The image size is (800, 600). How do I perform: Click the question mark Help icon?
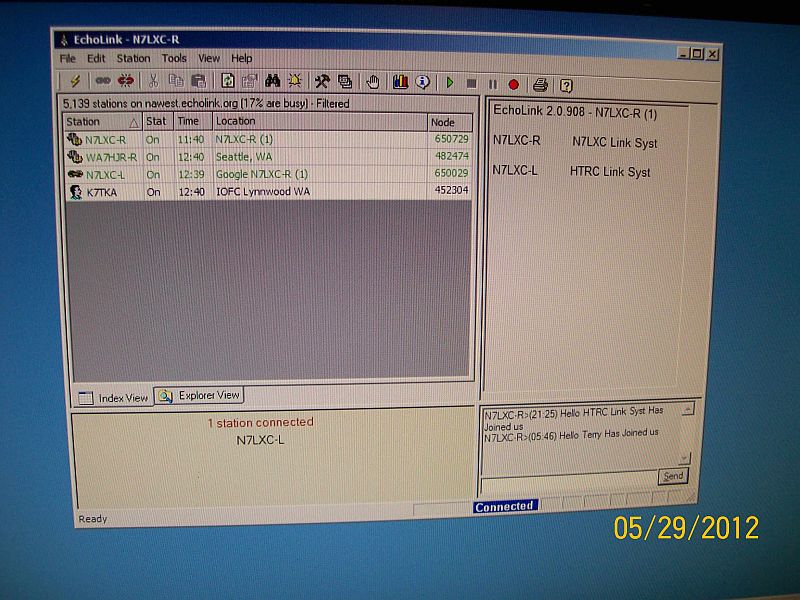point(566,85)
